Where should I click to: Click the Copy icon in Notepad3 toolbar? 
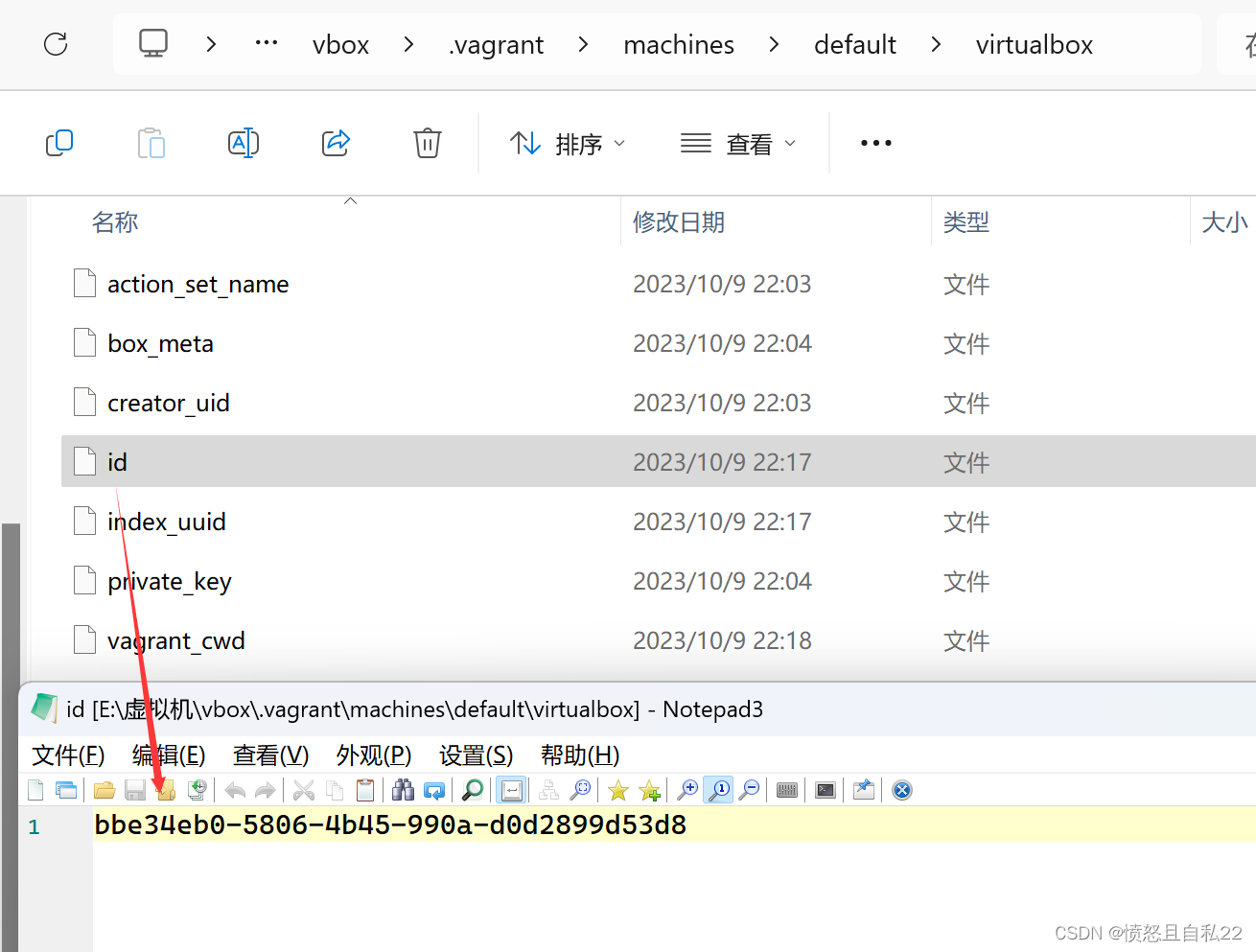click(335, 790)
